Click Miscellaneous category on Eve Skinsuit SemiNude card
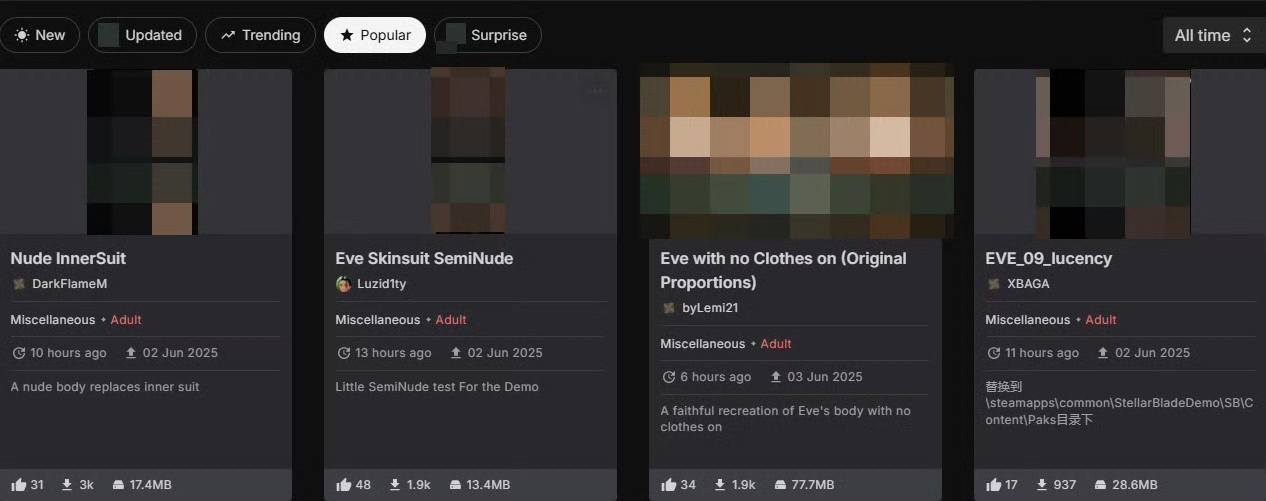 point(378,320)
